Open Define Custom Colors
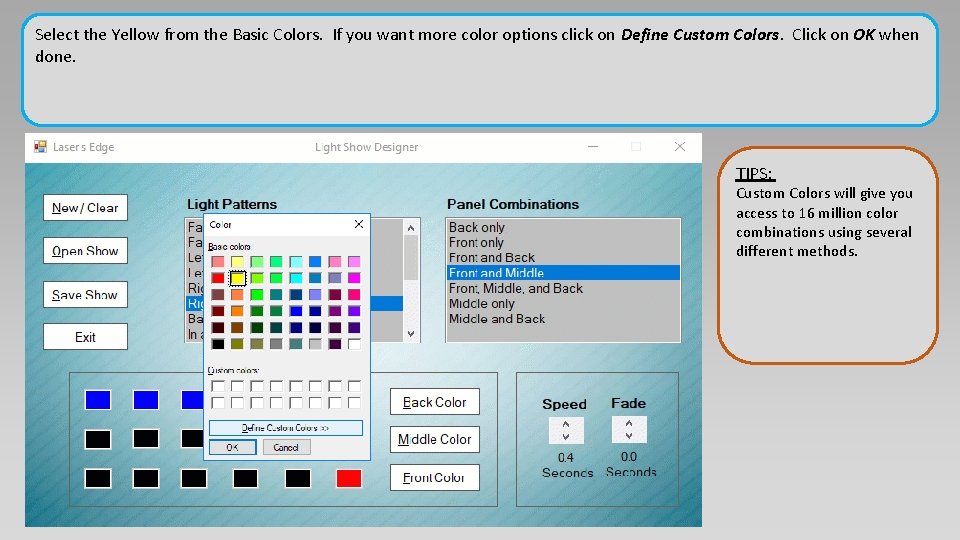Screen dimensions: 960x540 (286, 428)
